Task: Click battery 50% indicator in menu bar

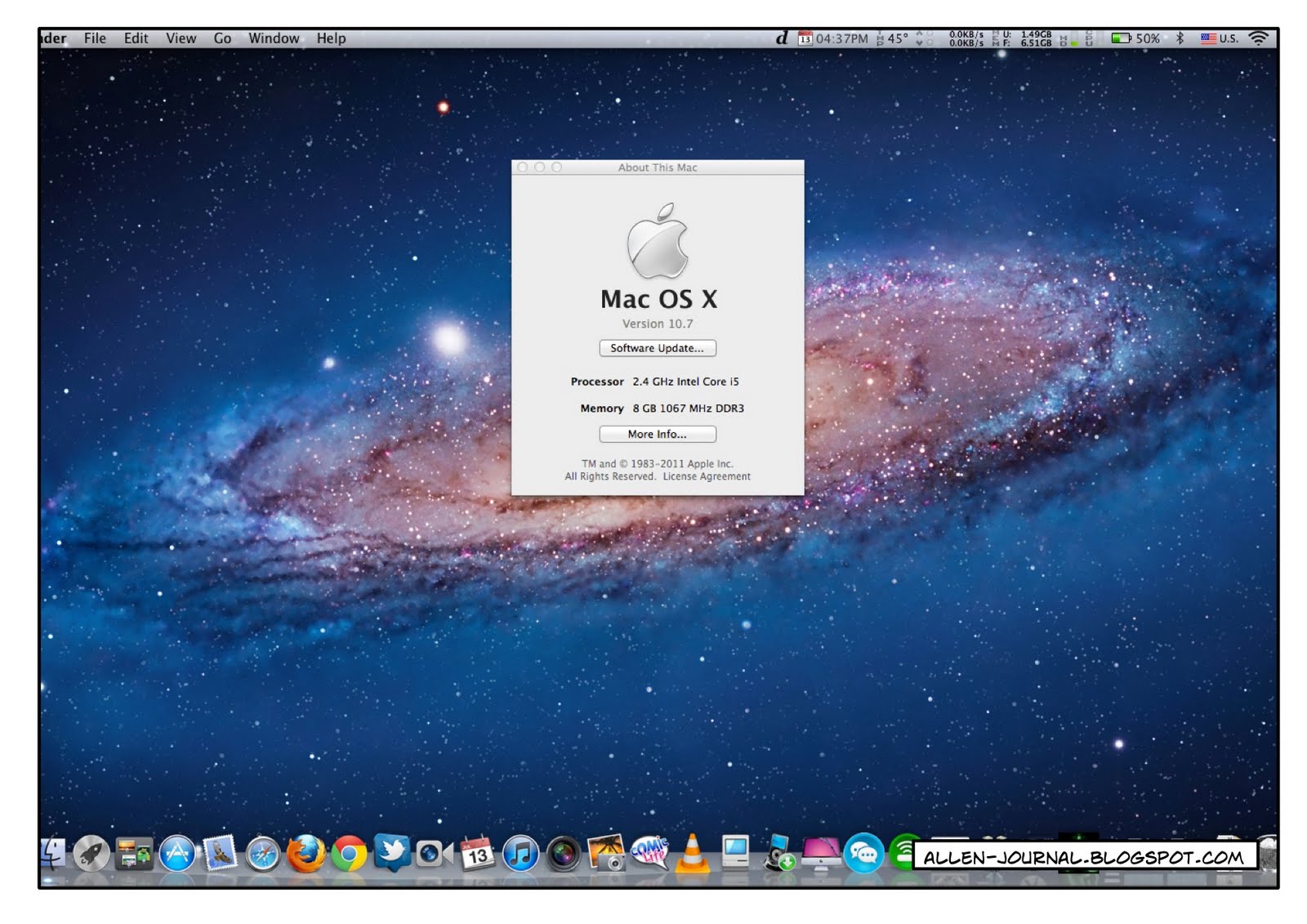Action: pos(1135,38)
